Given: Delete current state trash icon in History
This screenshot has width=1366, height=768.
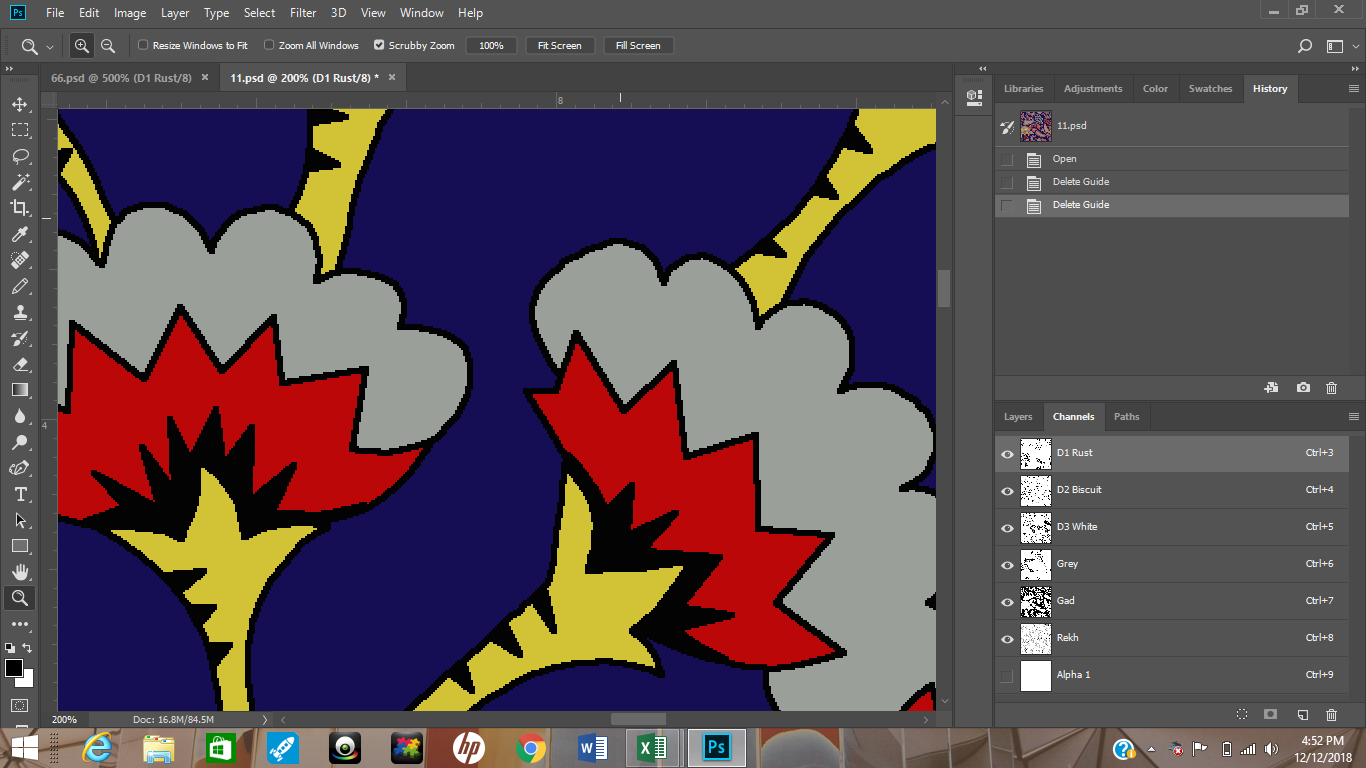Looking at the screenshot, I should [x=1331, y=388].
